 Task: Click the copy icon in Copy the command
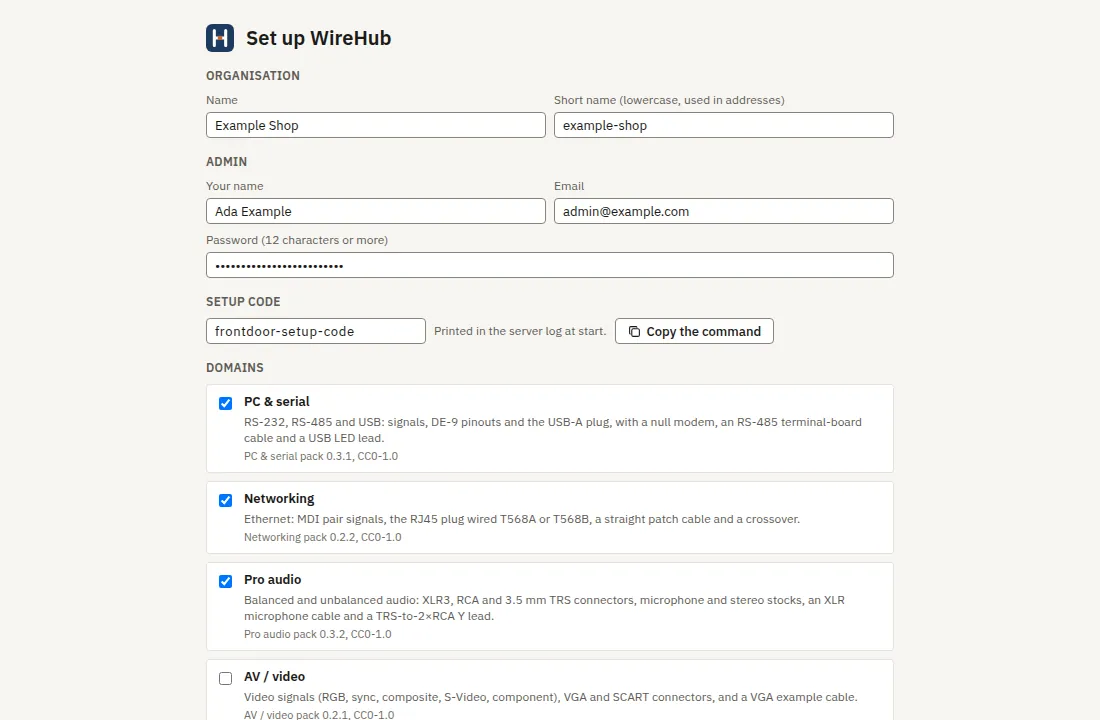pyautogui.click(x=634, y=331)
